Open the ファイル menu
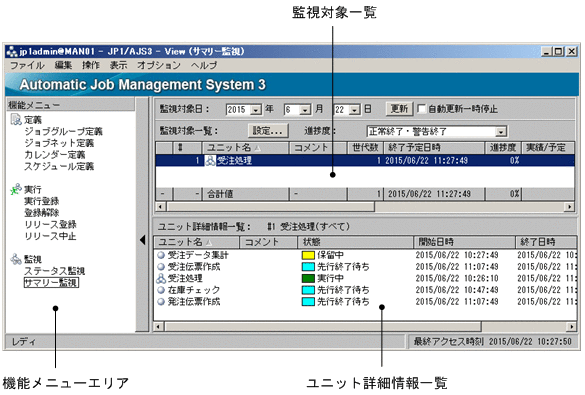 (27, 65)
